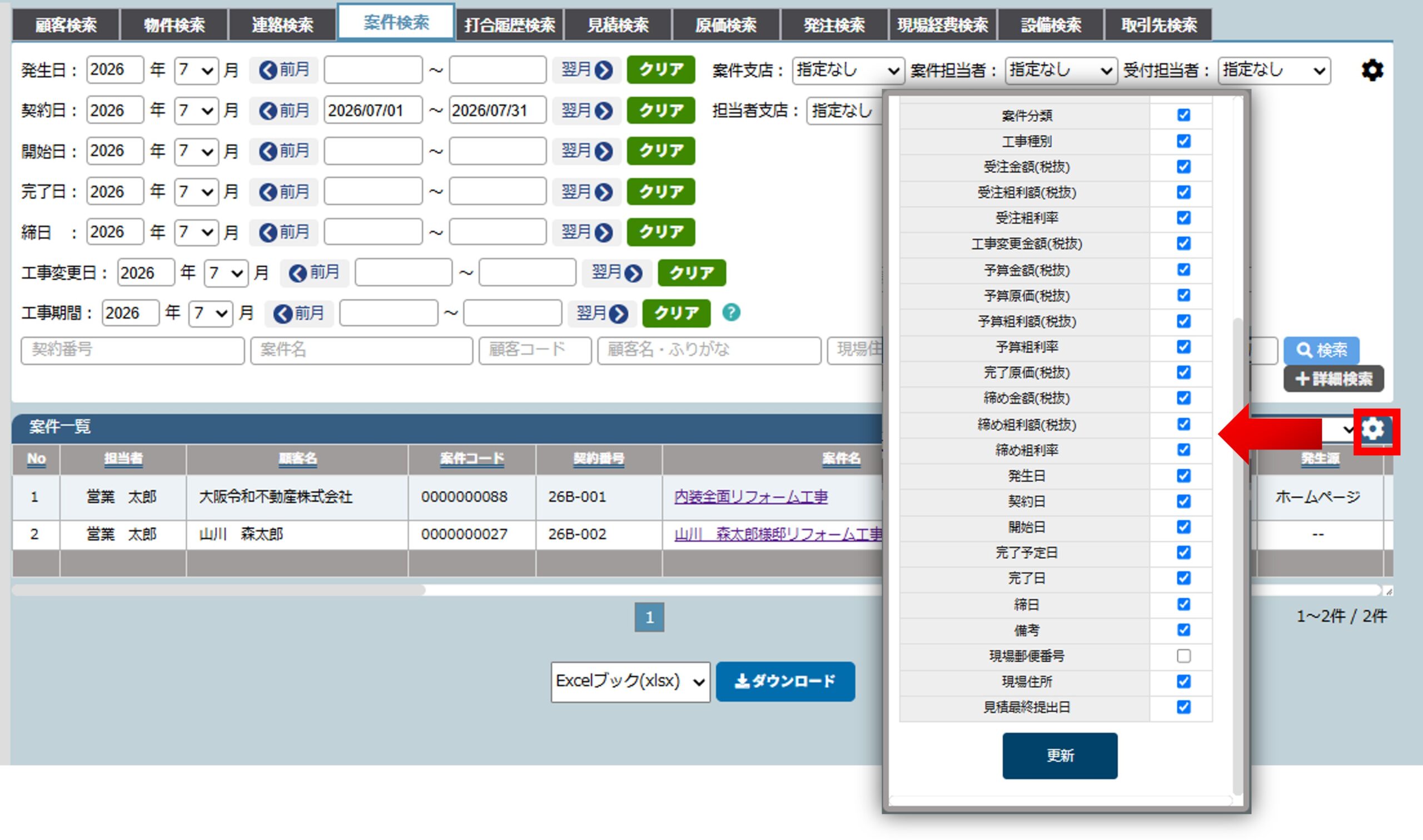Open the 案件担当者 dropdown
This screenshot has width=1423, height=840.
click(x=1061, y=71)
